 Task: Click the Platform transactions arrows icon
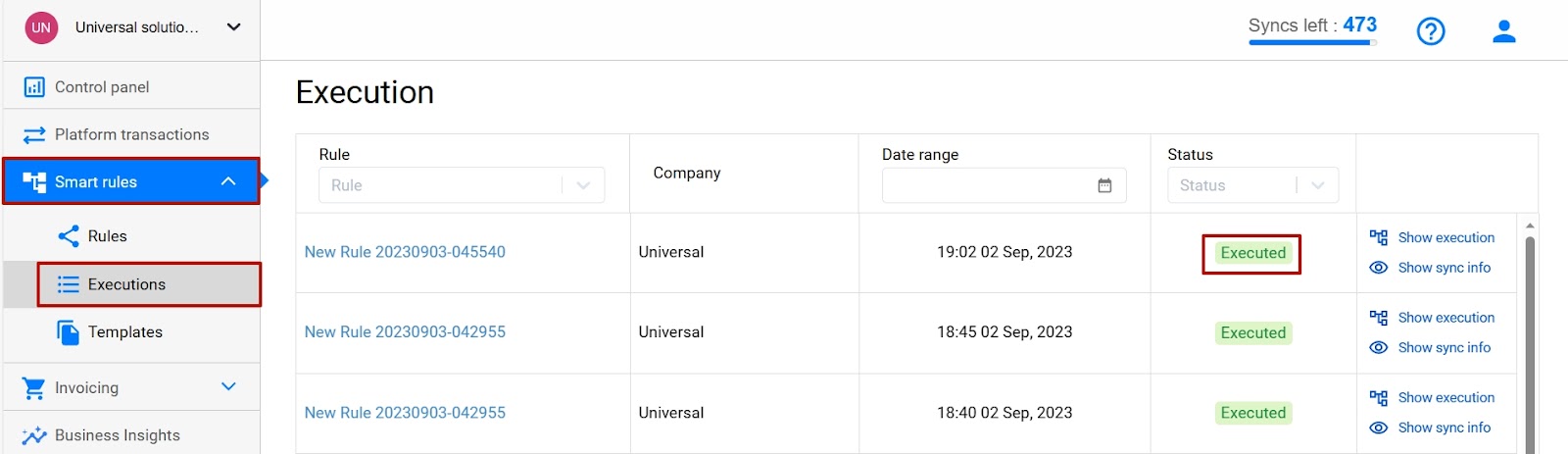(34, 134)
